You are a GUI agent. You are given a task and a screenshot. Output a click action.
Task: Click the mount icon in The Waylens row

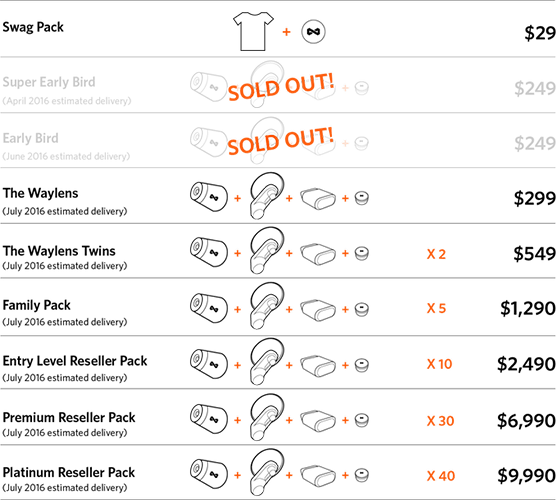click(x=267, y=196)
